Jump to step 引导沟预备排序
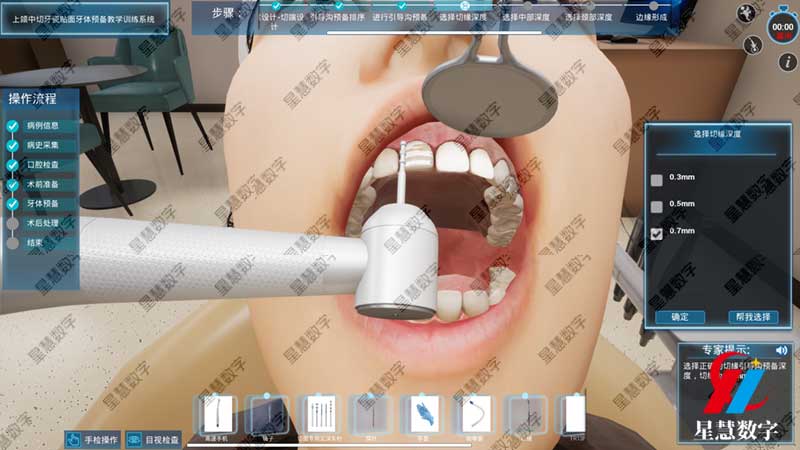This screenshot has height=450, width=800. [337, 17]
